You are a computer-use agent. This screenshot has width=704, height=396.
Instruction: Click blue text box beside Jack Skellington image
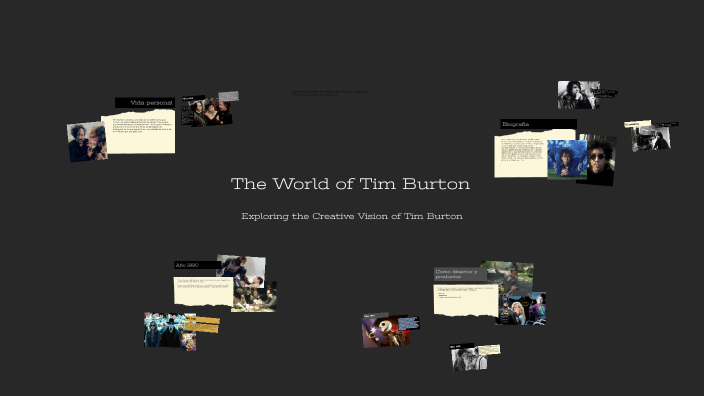(x=409, y=323)
